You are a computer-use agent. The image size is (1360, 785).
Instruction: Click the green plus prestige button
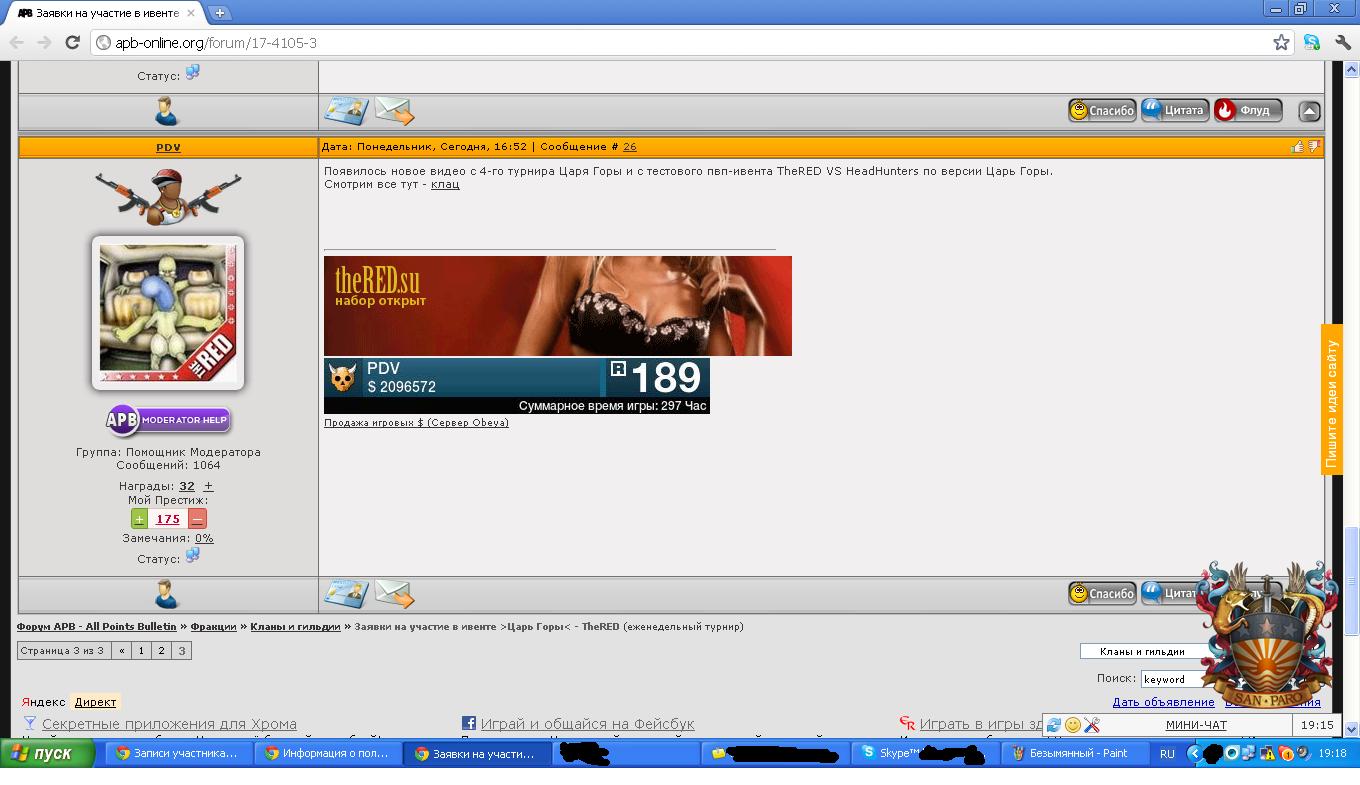pos(139,519)
